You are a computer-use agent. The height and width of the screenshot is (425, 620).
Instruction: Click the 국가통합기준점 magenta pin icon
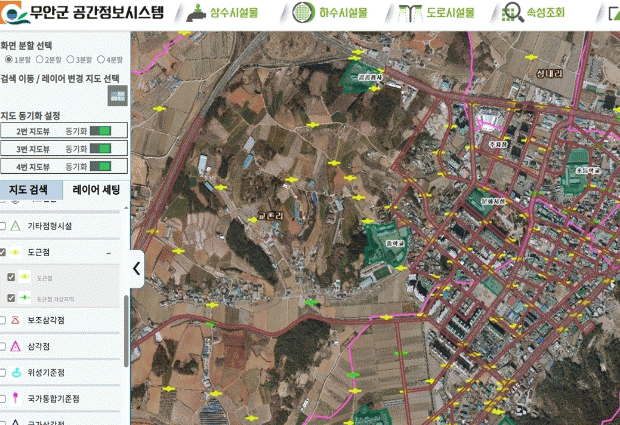point(16,399)
